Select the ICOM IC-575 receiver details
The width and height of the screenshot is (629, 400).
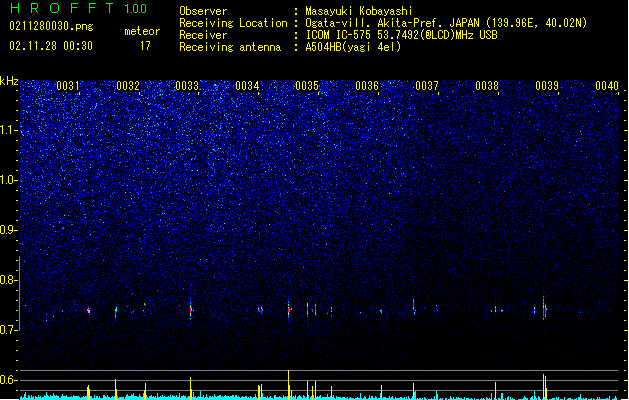coord(401,35)
